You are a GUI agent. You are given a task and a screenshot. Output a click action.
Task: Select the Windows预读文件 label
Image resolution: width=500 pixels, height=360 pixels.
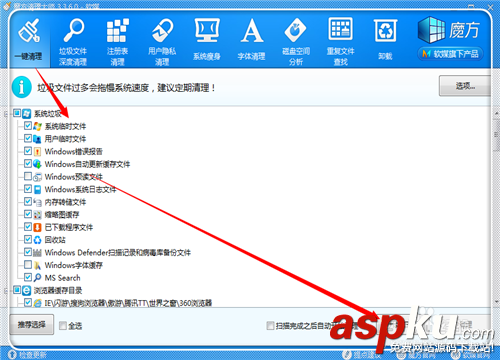(74, 177)
